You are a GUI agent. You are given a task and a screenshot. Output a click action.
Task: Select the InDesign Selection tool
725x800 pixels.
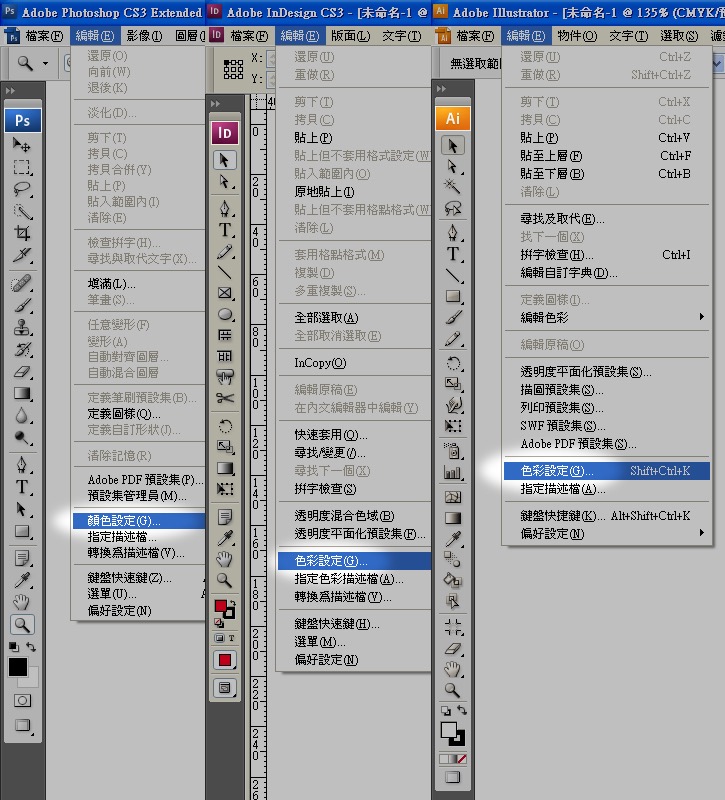[224, 160]
